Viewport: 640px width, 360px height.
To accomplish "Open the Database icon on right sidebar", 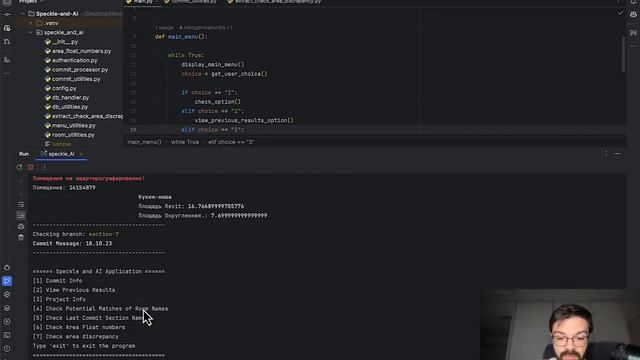I will [x=633, y=32].
